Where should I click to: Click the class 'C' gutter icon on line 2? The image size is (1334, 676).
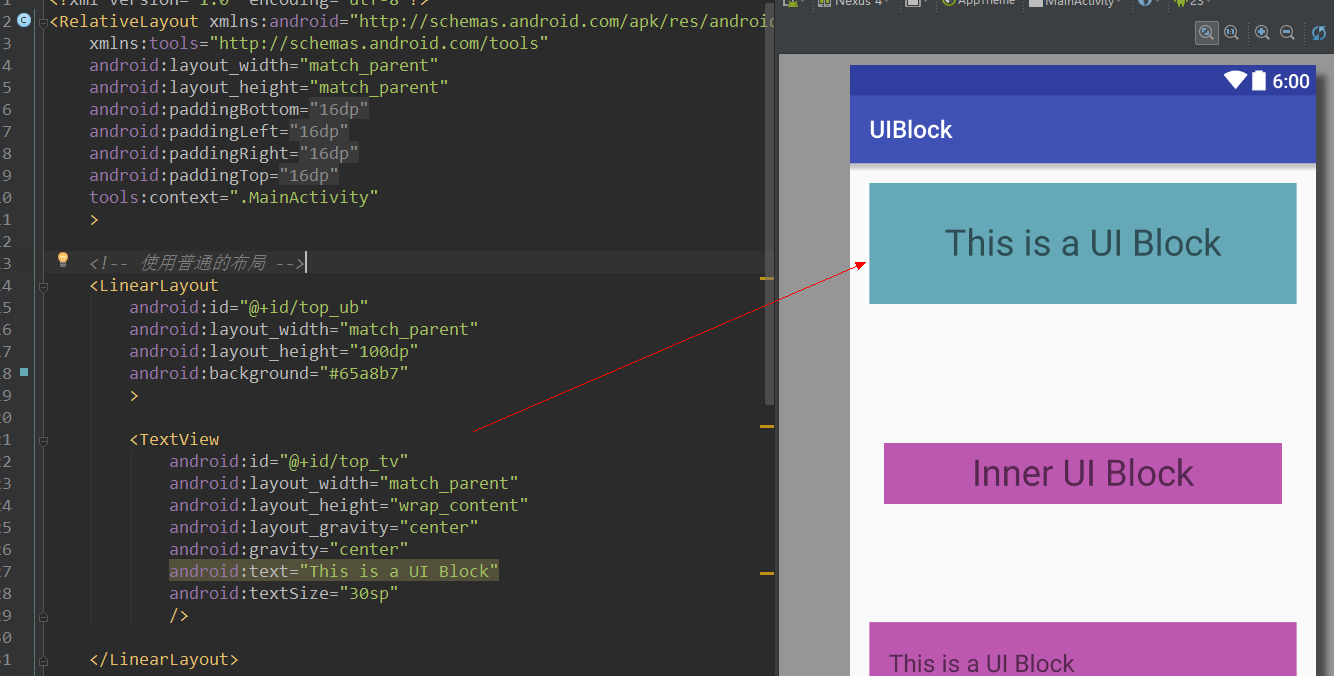[x=24, y=20]
